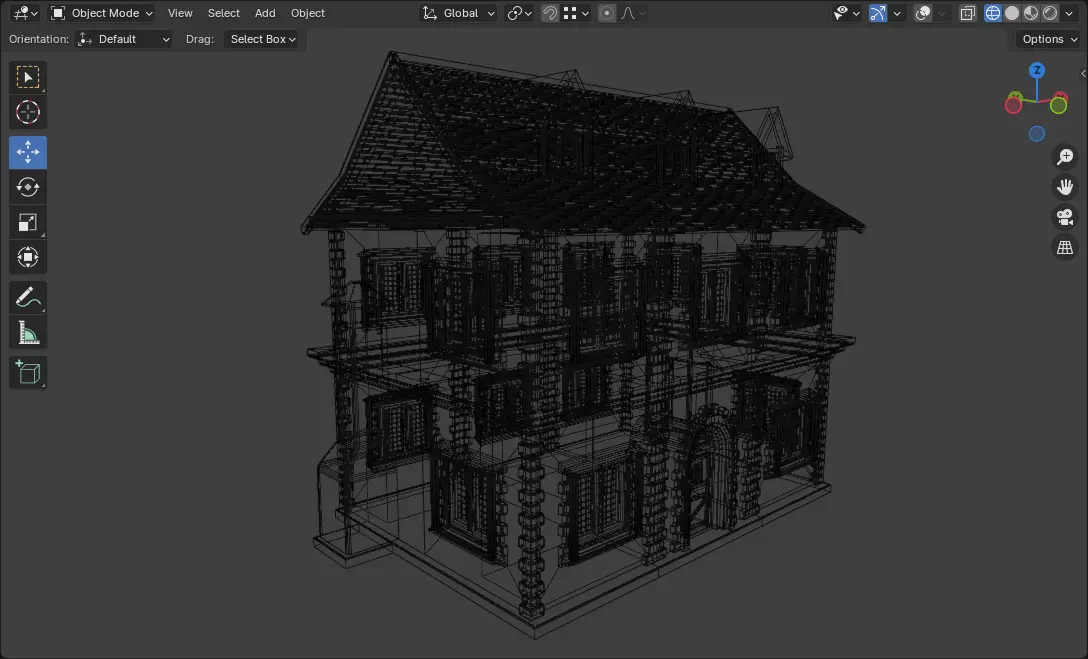Click green Y axis on navigation gizmo
Image resolution: width=1088 pixels, height=659 pixels.
[1058, 105]
